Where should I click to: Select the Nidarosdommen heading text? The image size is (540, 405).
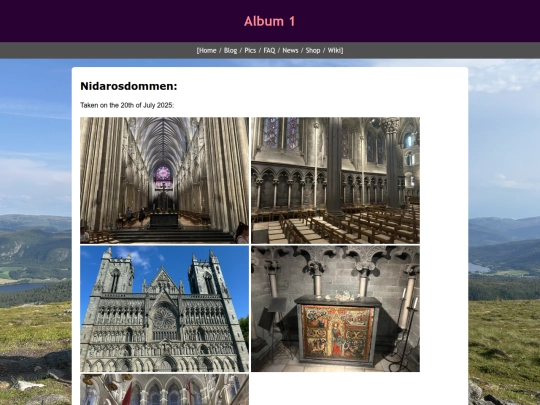coord(129,86)
